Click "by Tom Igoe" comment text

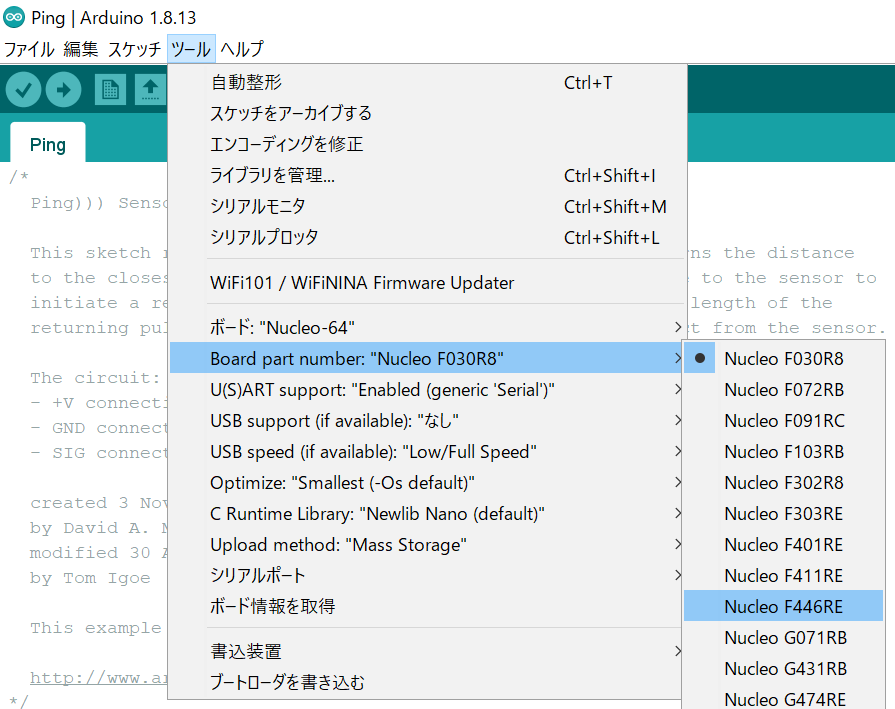tap(90, 578)
